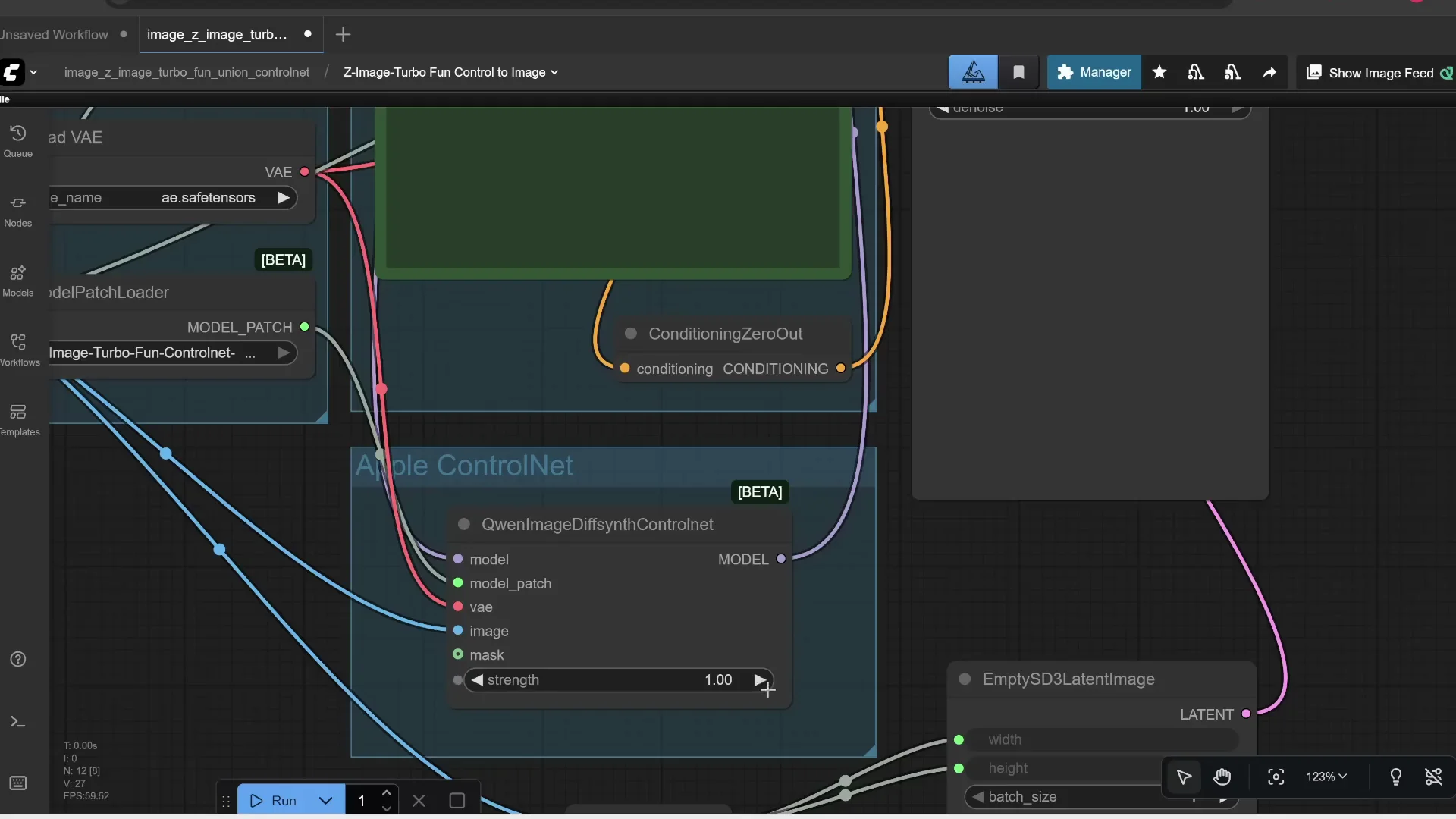Image resolution: width=1456 pixels, height=819 pixels.
Task: Select the pan hand tool
Action: pos(1222,777)
